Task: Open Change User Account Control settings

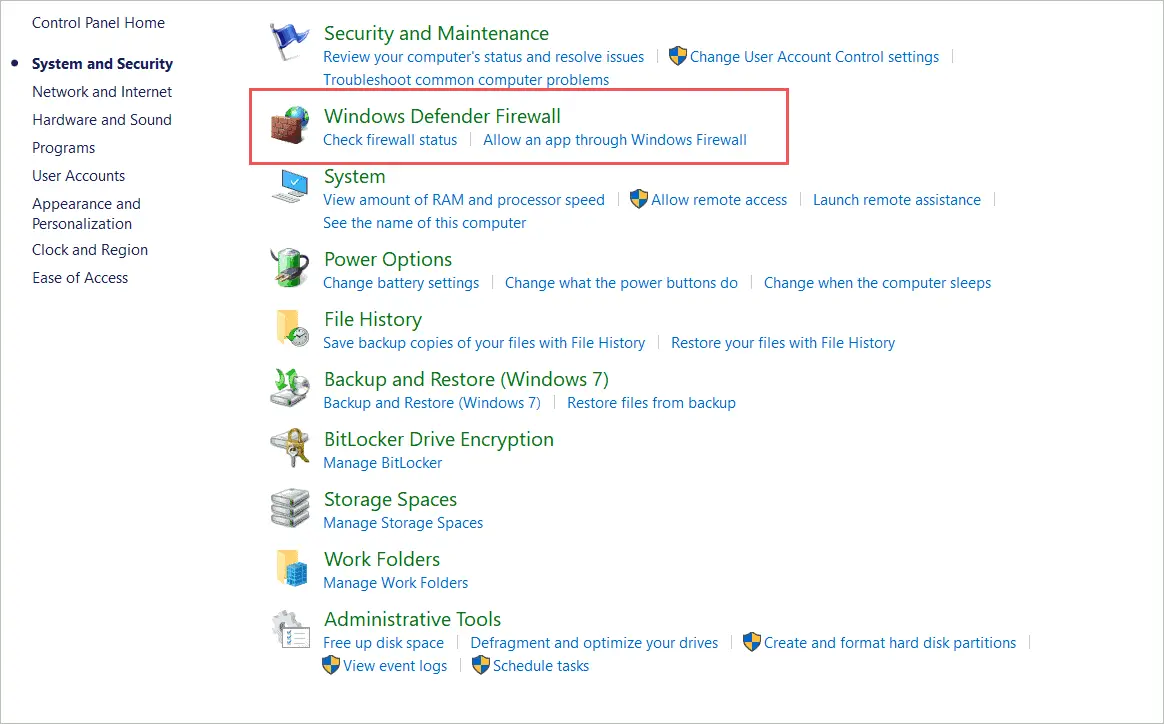Action: (x=815, y=56)
